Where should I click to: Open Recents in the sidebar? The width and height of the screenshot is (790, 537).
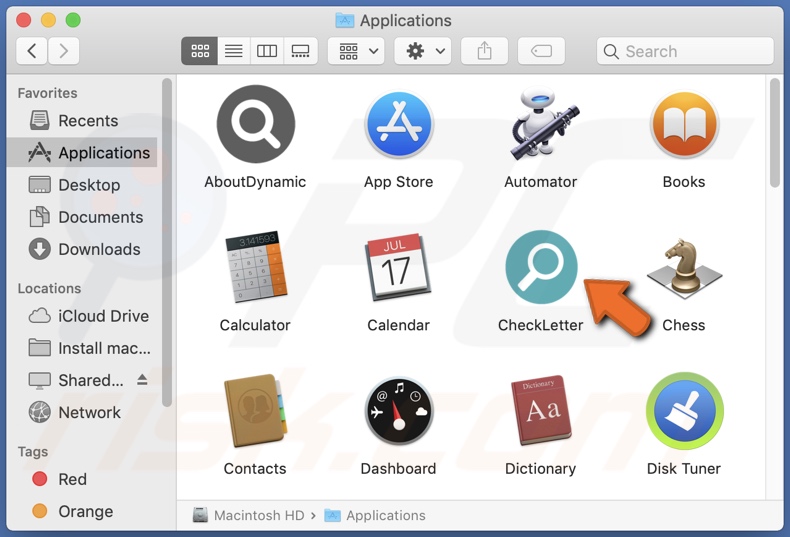click(82, 121)
